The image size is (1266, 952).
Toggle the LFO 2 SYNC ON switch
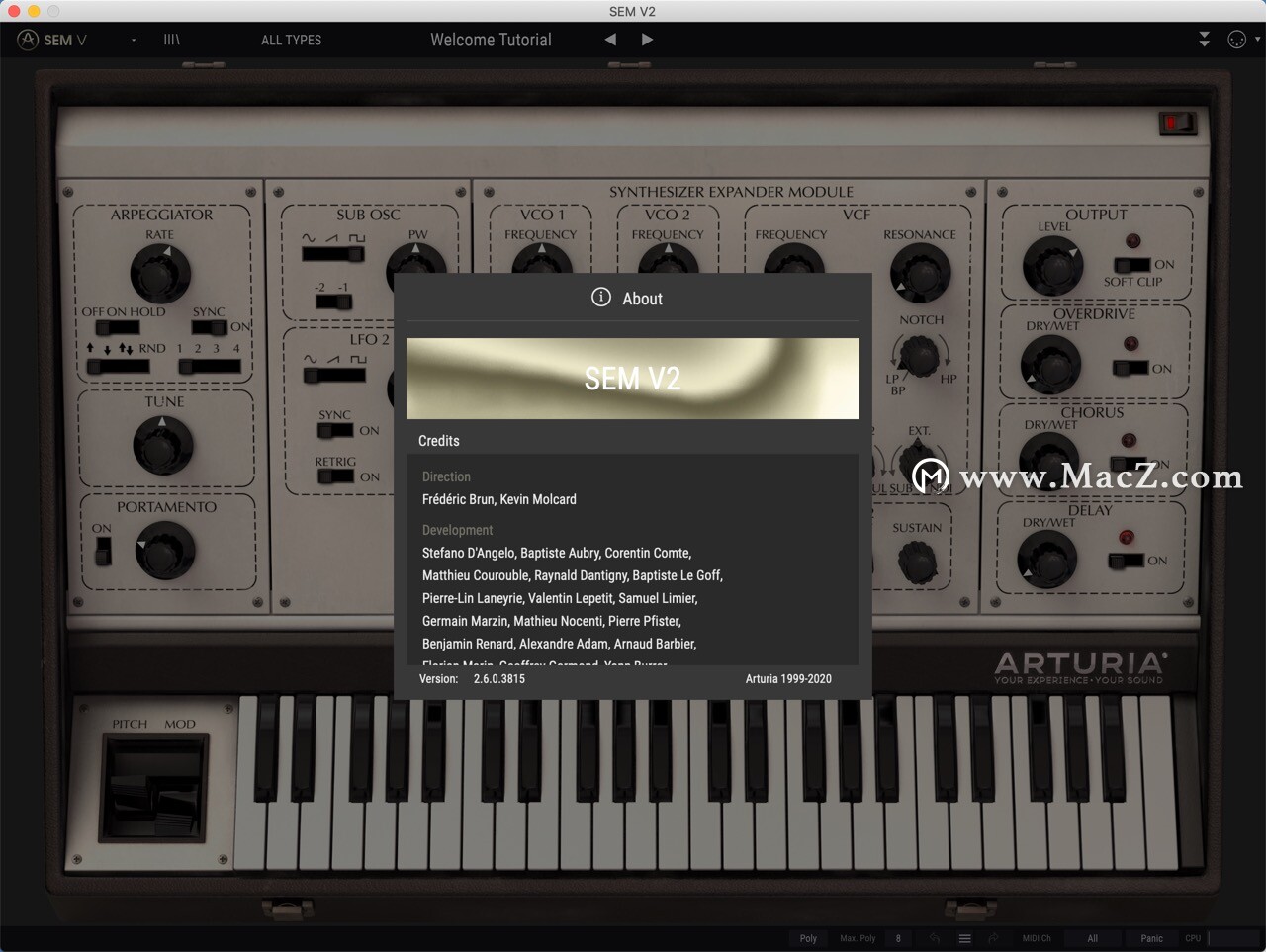point(336,430)
